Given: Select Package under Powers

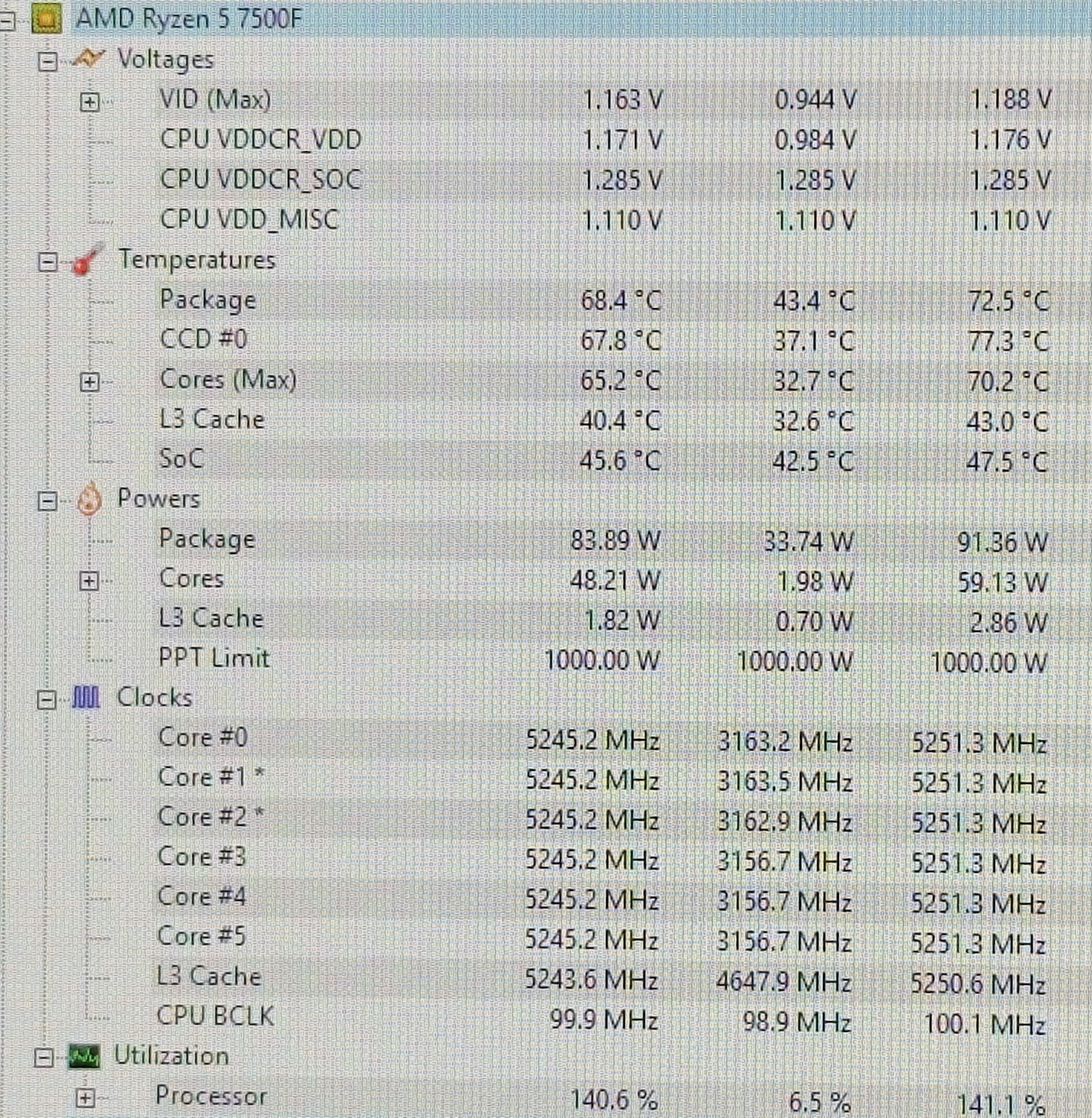Looking at the screenshot, I should 207,539.
